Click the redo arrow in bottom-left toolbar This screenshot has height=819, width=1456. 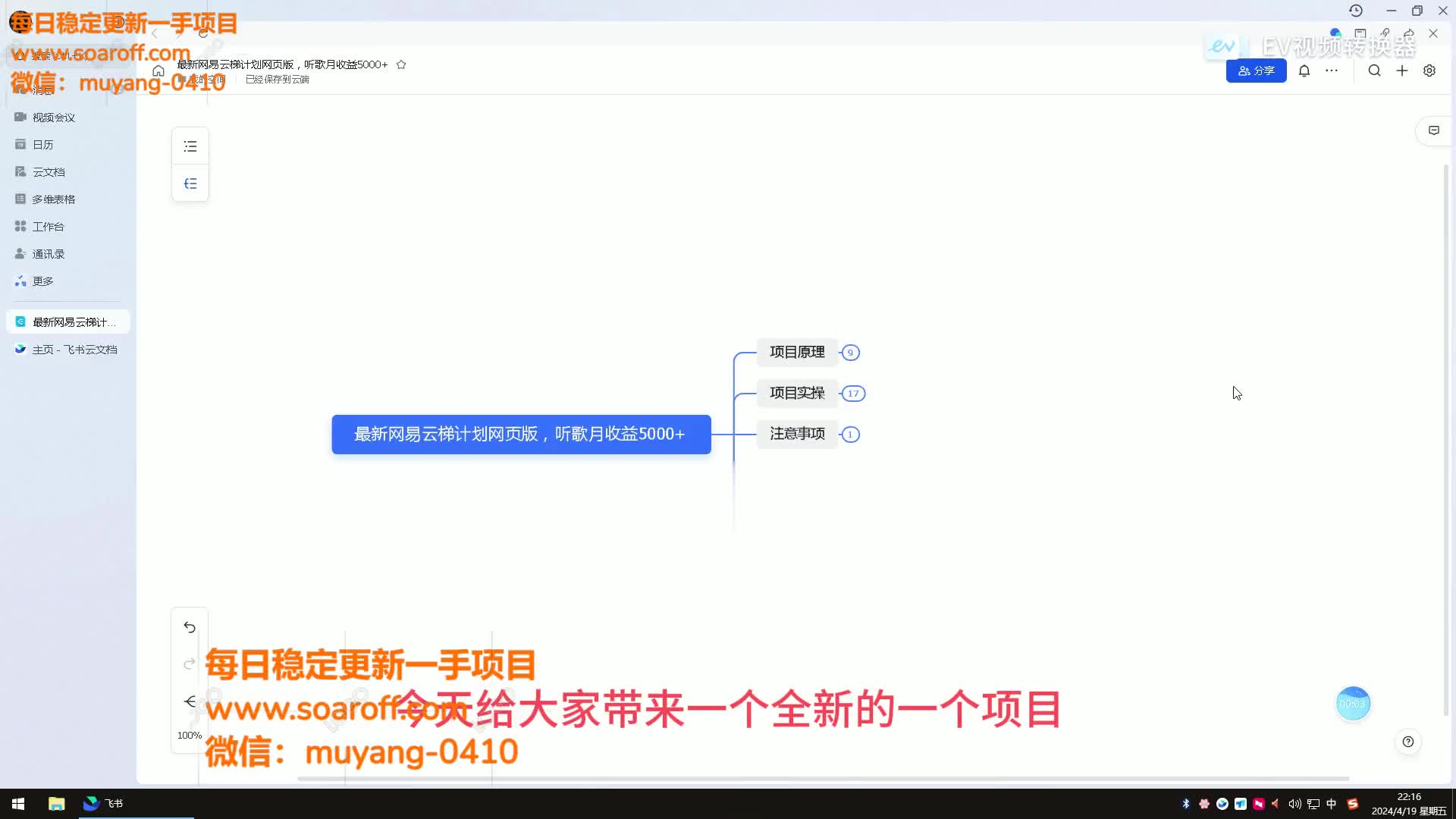(x=190, y=664)
